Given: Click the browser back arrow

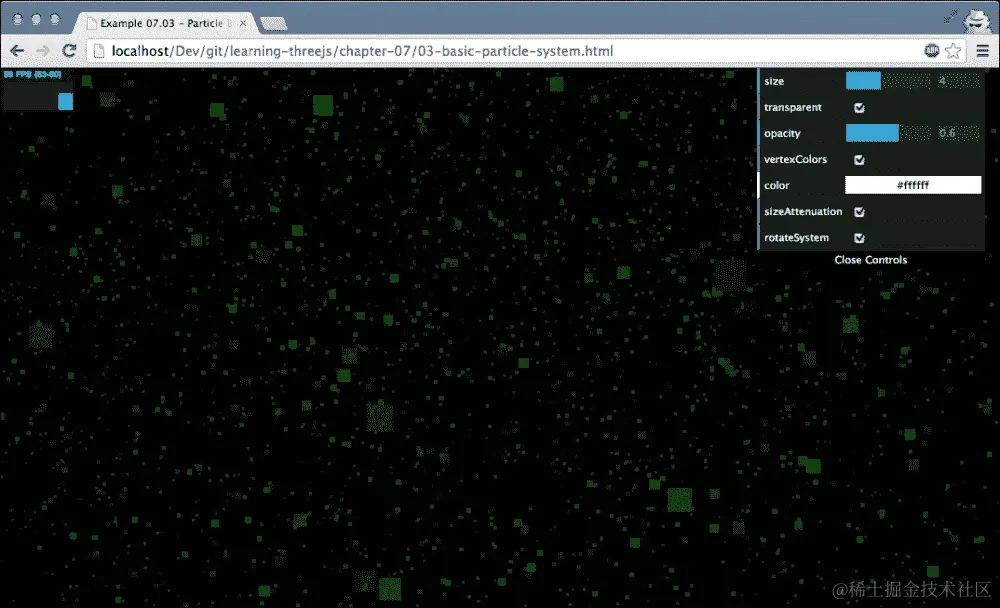Looking at the screenshot, I should click(x=16, y=50).
